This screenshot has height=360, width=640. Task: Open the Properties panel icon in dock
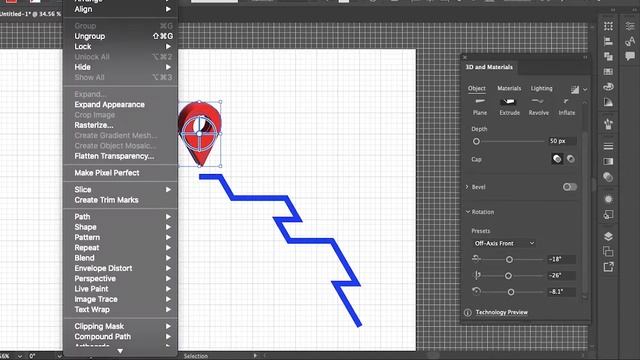tap(630, 26)
